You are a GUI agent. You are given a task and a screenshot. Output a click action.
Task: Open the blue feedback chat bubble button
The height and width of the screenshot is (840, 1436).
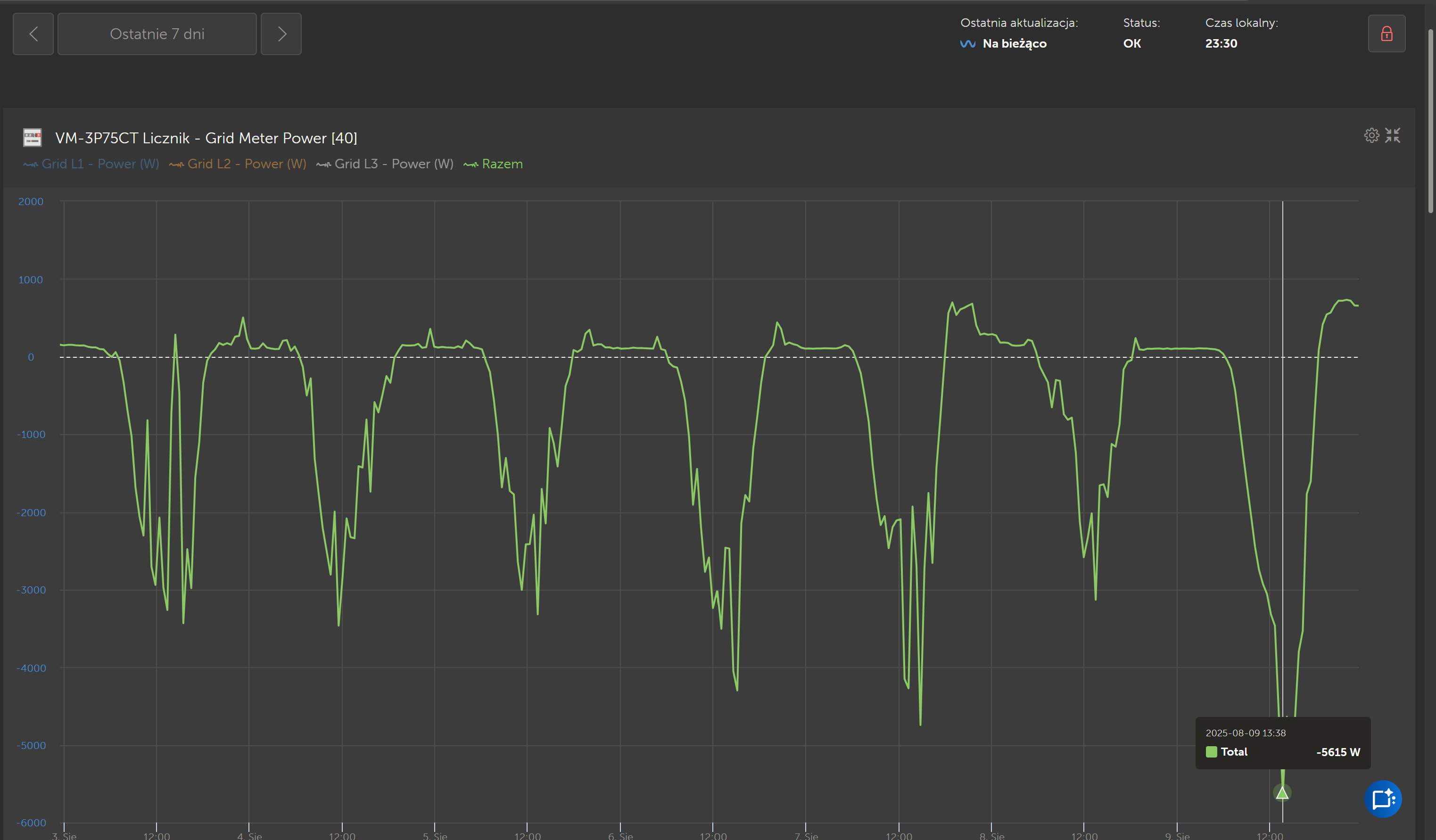[x=1383, y=799]
